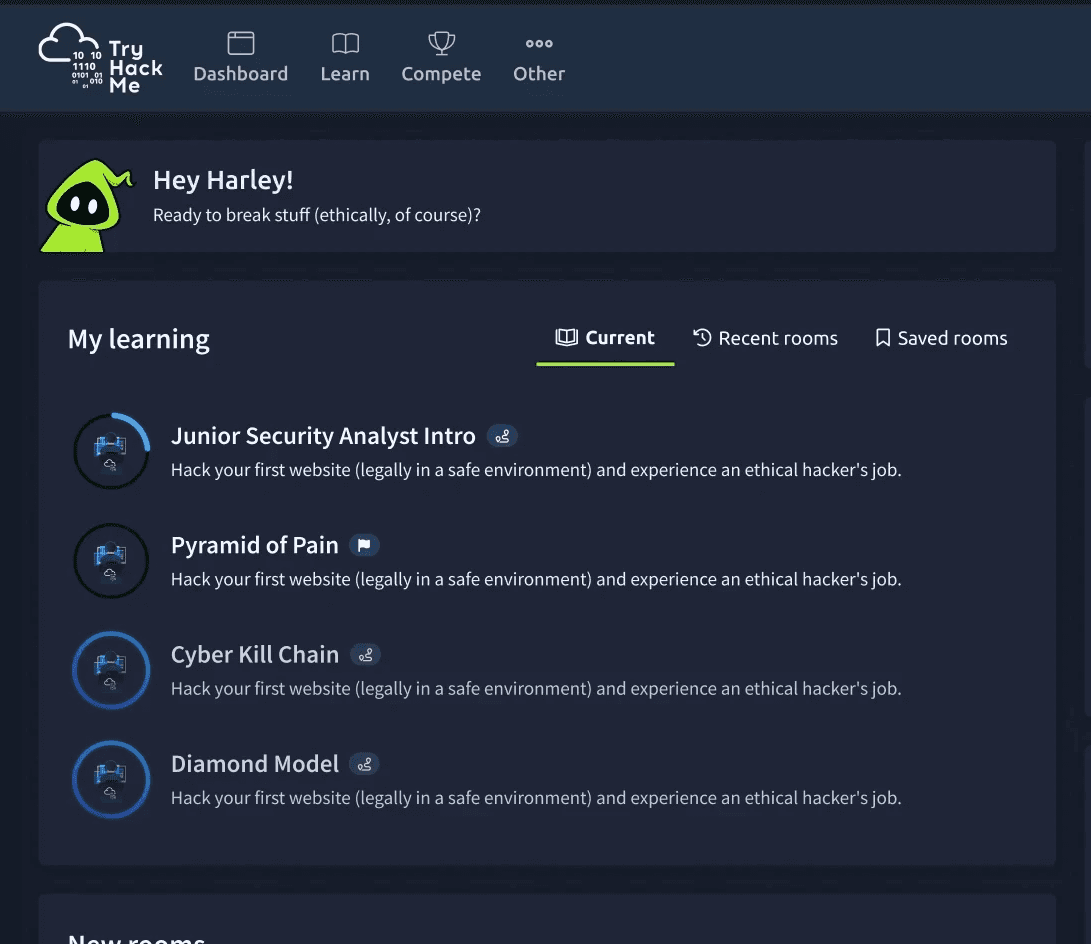This screenshot has width=1091, height=944.
Task: Click the description under Diamond Model
Action: click(536, 798)
